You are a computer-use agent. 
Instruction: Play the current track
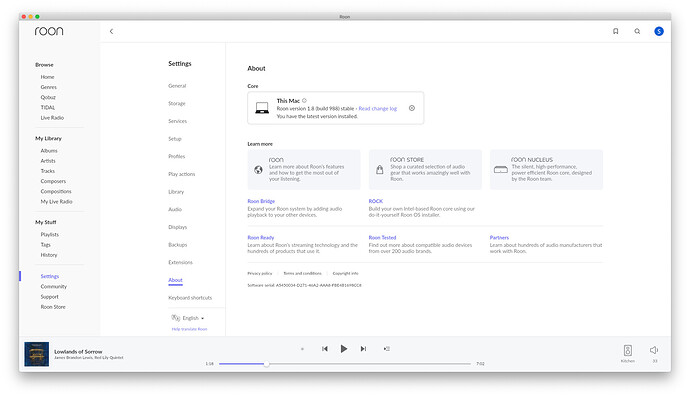(x=344, y=348)
